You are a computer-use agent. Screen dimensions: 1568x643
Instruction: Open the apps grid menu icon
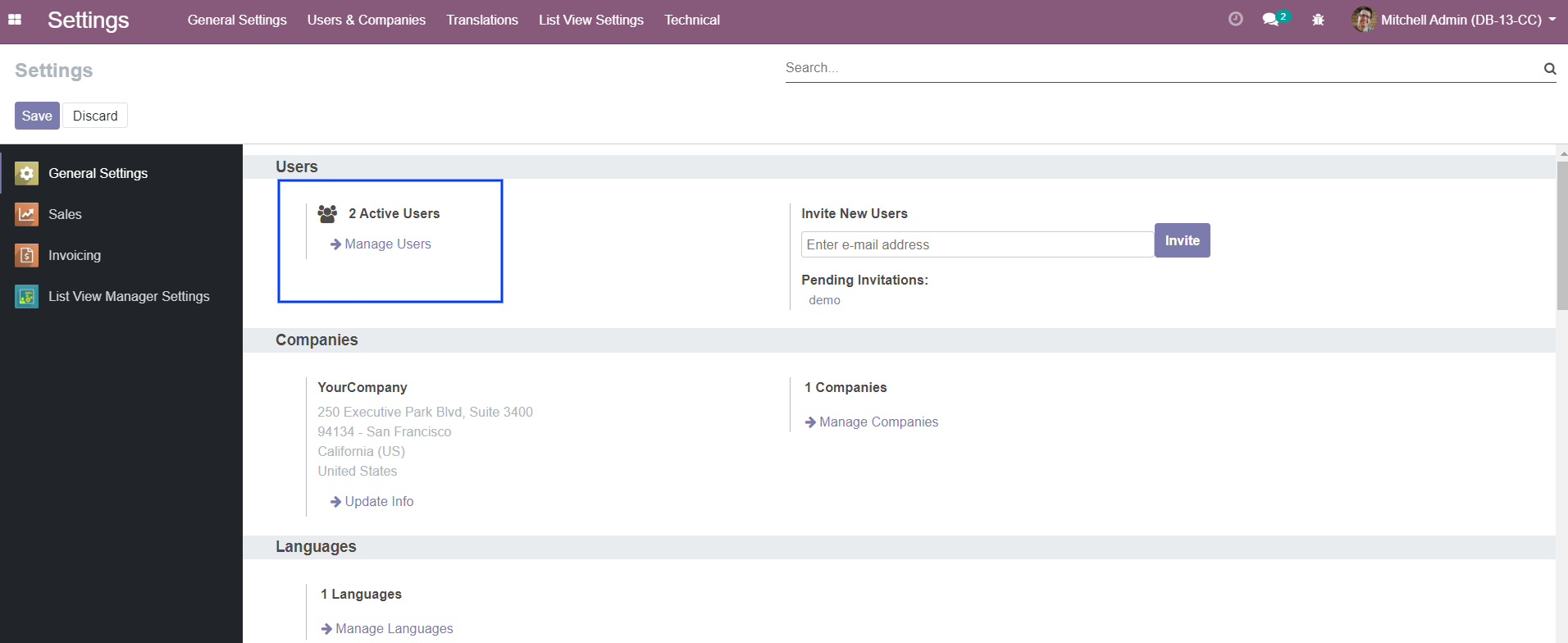(x=15, y=20)
